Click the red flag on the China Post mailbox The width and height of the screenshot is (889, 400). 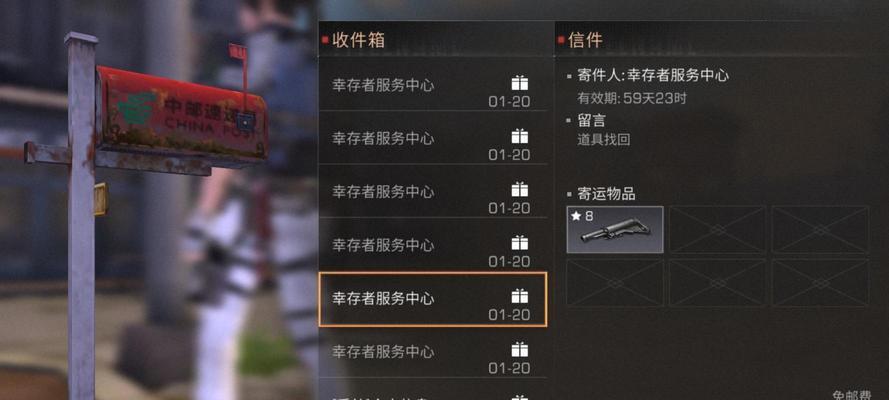click(238, 53)
